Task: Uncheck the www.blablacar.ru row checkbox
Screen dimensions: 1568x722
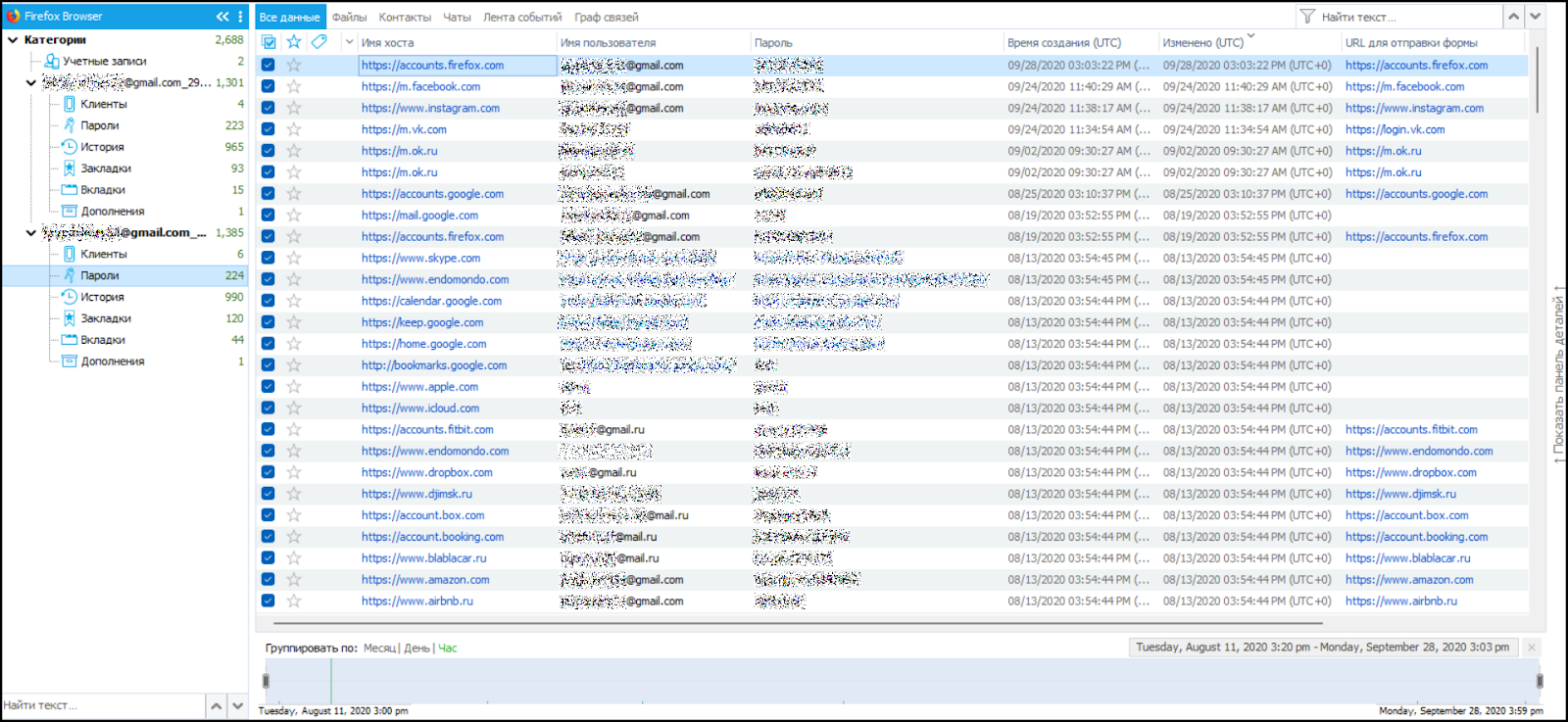Action: click(x=269, y=557)
